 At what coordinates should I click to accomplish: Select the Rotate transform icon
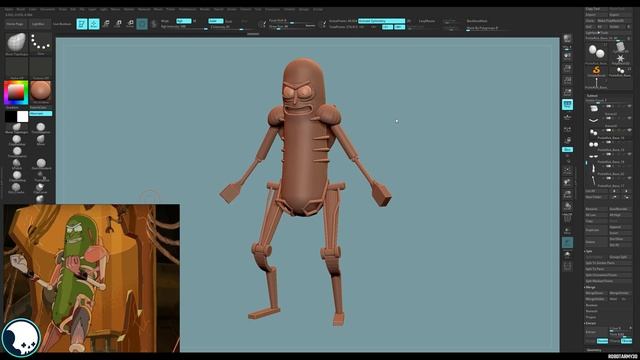pyautogui.click(x=130, y=24)
